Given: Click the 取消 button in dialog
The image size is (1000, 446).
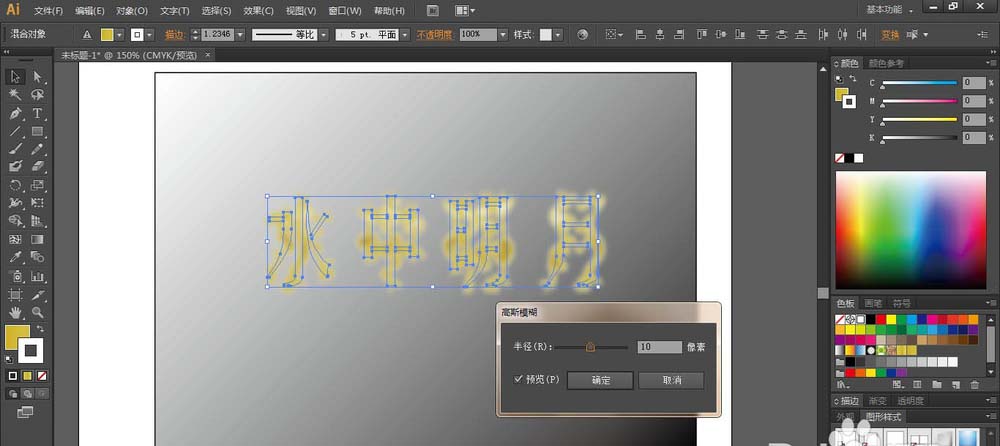Looking at the screenshot, I should pyautogui.click(x=670, y=380).
